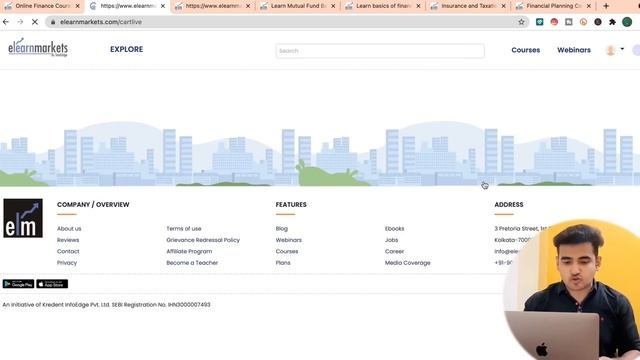
Task: Click the Google Play store badge
Action: click(x=18, y=284)
